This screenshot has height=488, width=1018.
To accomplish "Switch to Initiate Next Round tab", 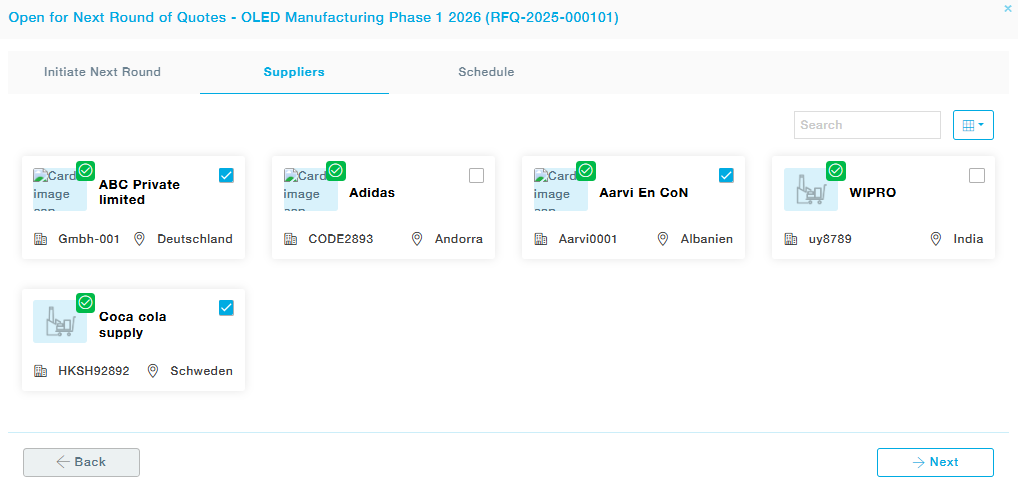I will [x=102, y=72].
